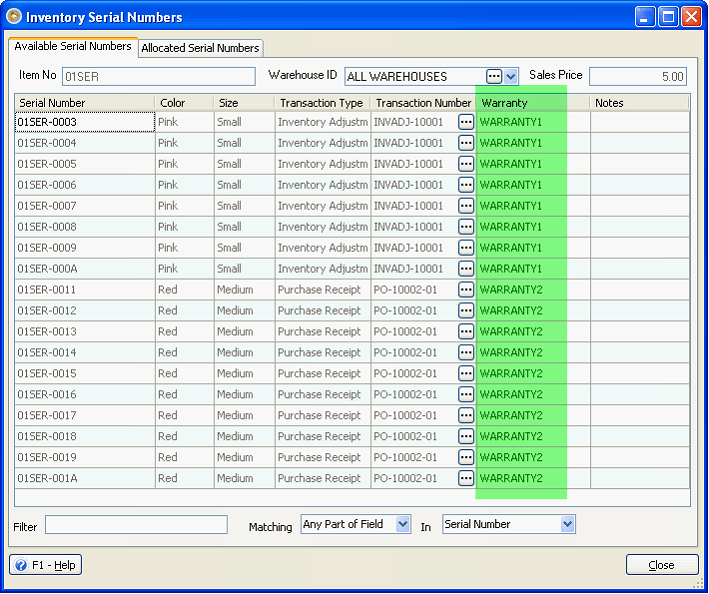Click the Warranty column header

tap(534, 103)
